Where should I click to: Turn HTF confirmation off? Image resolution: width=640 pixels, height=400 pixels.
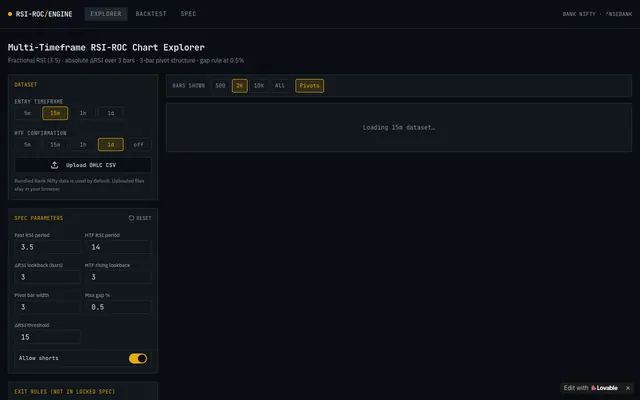tap(138, 144)
